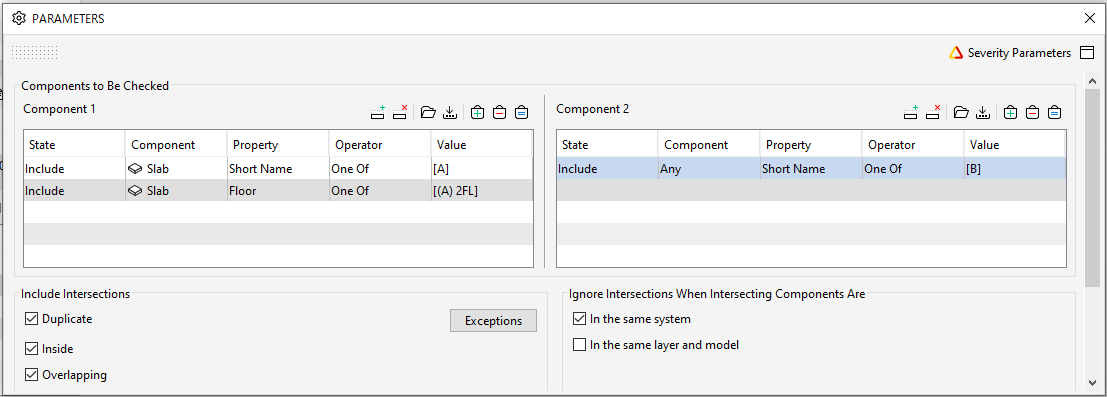Add a new row to Component 1
Image resolution: width=1107 pixels, height=397 pixels.
(378, 112)
